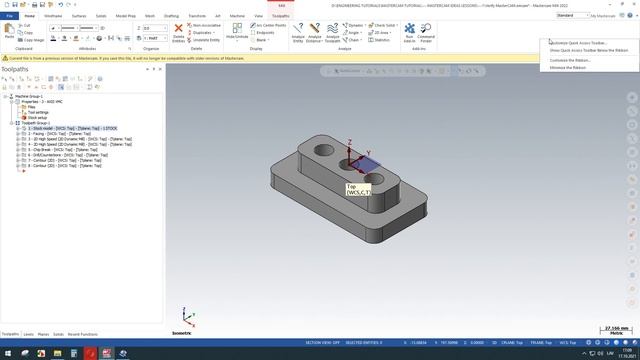This screenshot has width=640, height=360.
Task: Click the Undo arrow in quick access toolbar
Action: [x=60, y=5]
